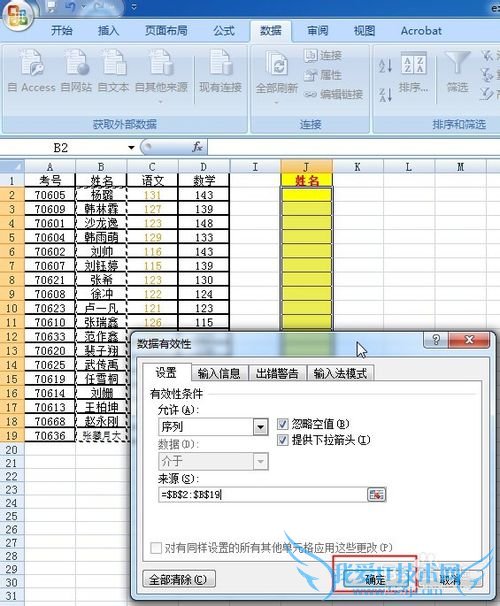Image resolution: width=500 pixels, height=606 pixels.
Task: Import data From Access
Action: point(32,71)
